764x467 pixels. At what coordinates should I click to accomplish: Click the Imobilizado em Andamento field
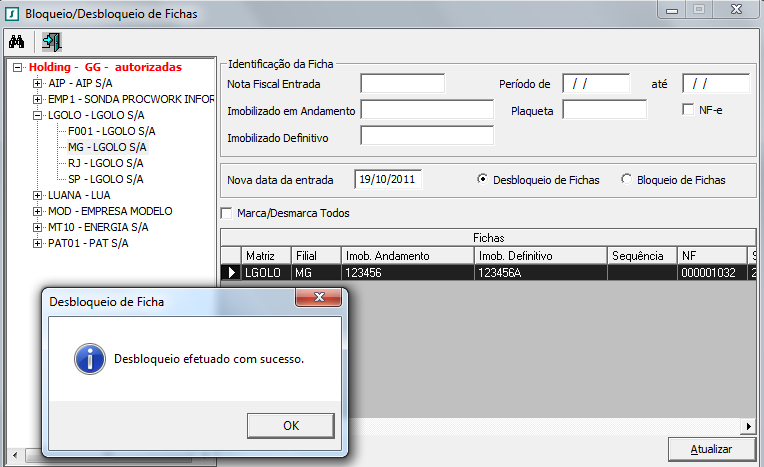[427, 110]
